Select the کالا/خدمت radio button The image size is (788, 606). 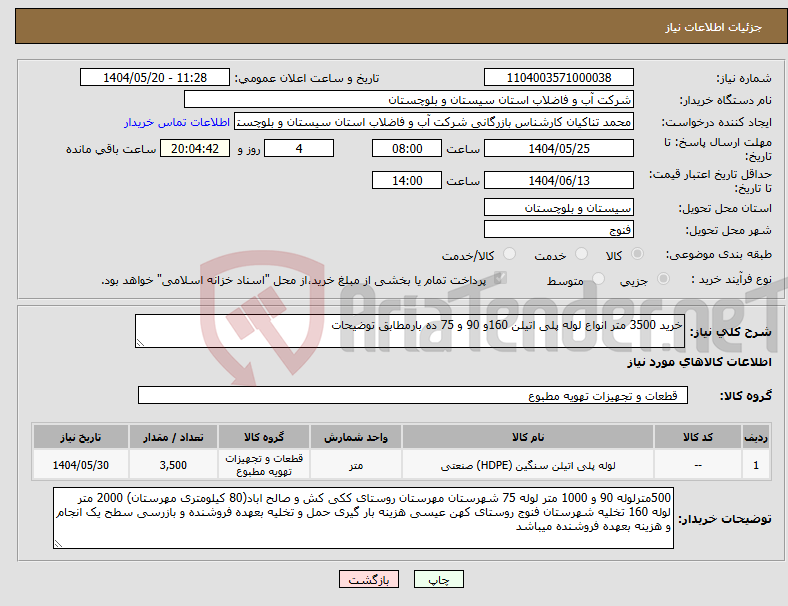pyautogui.click(x=509, y=254)
